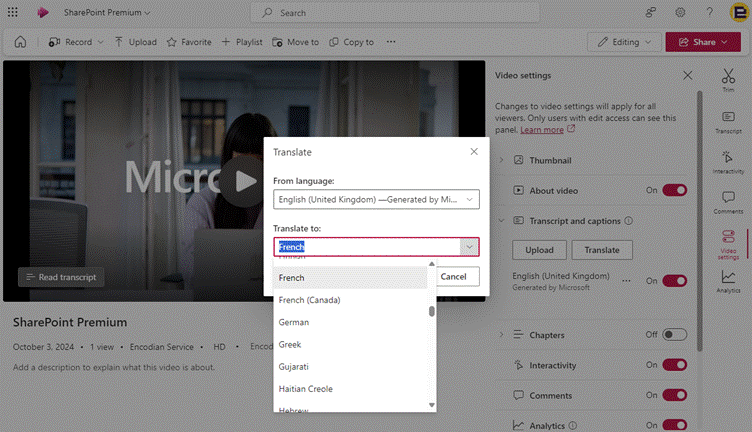
Task: Enable the Chapters toggle
Action: pos(674,335)
